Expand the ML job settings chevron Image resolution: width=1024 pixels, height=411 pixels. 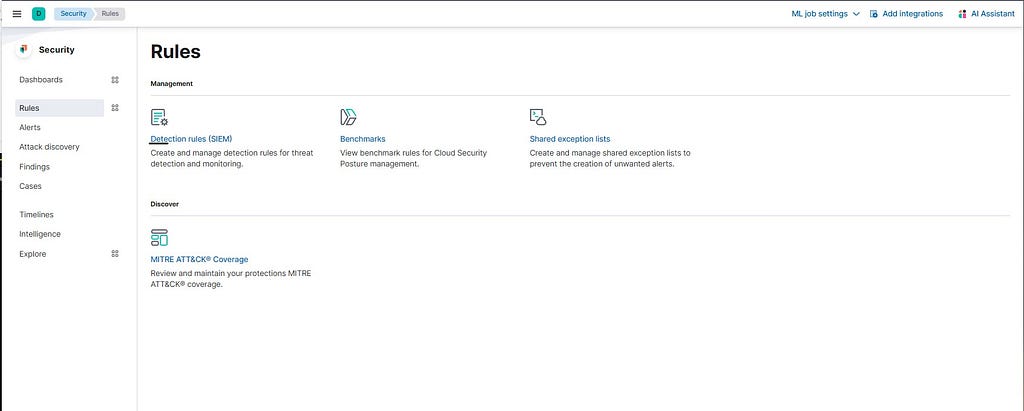(x=856, y=14)
